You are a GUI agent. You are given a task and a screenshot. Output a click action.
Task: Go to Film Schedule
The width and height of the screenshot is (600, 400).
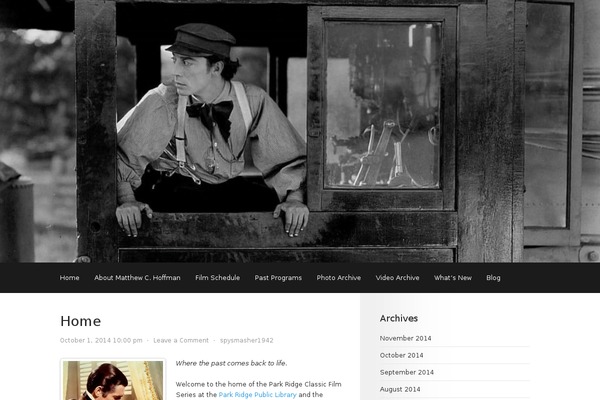(x=217, y=278)
